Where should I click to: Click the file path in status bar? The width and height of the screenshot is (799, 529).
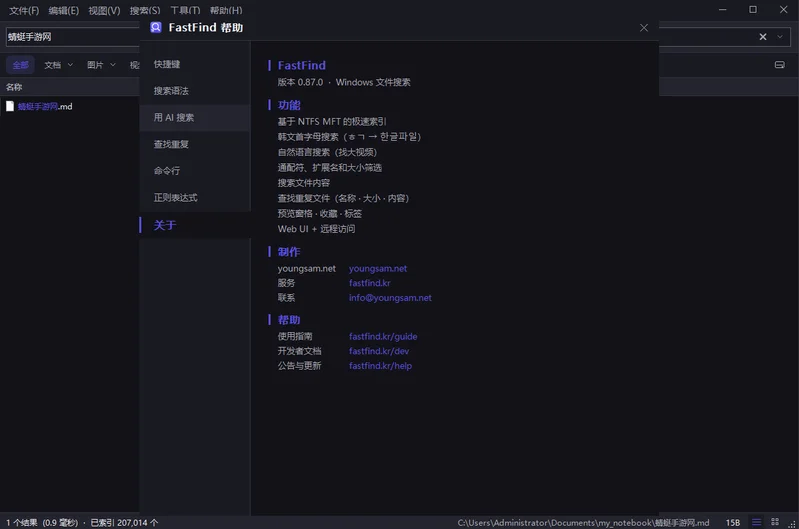(583, 522)
